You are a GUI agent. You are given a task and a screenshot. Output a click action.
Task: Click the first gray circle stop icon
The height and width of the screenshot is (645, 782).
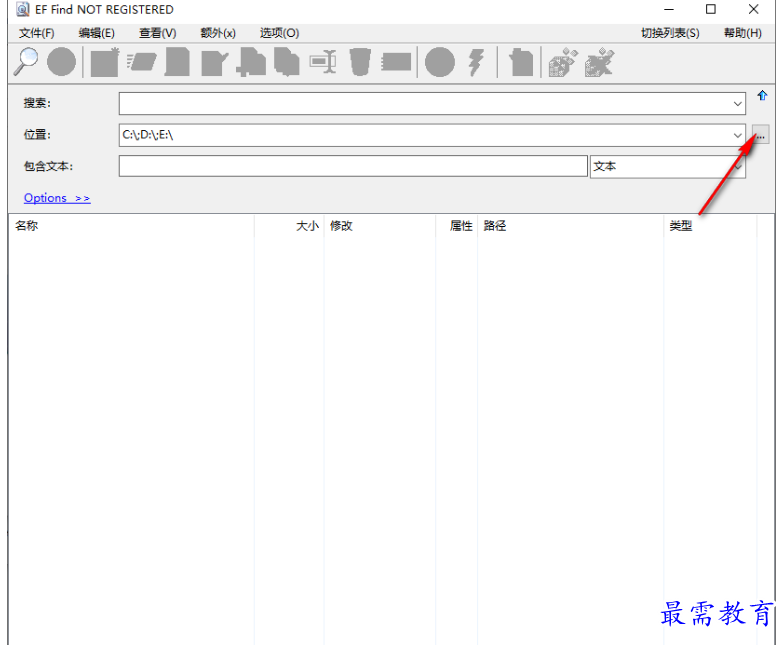(x=61, y=62)
